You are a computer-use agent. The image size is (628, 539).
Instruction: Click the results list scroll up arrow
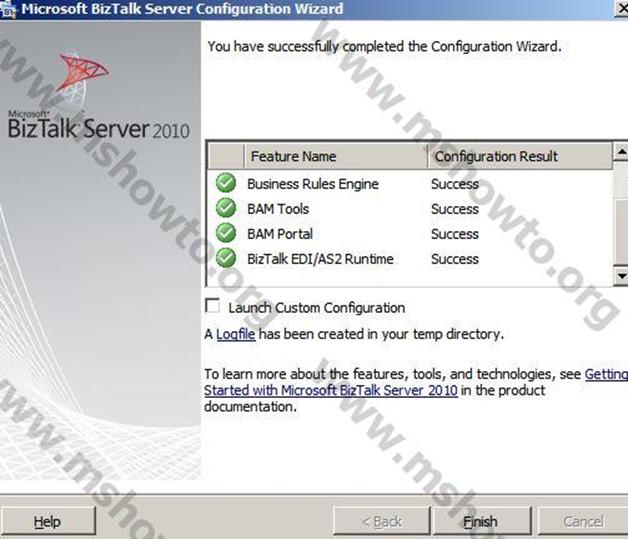(x=621, y=152)
